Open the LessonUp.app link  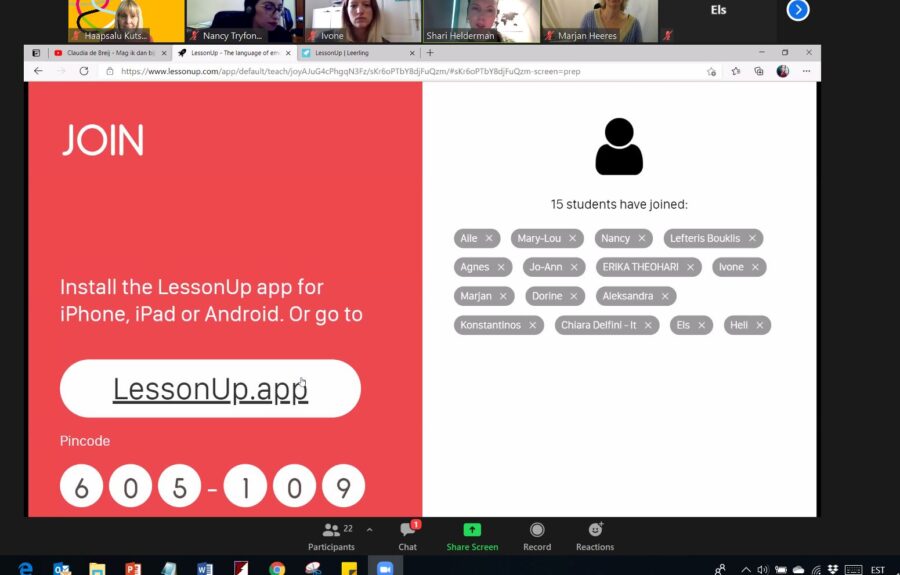point(210,388)
